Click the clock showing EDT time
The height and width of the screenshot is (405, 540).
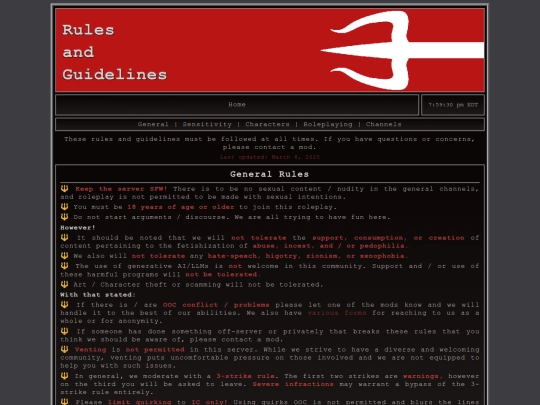coord(453,105)
